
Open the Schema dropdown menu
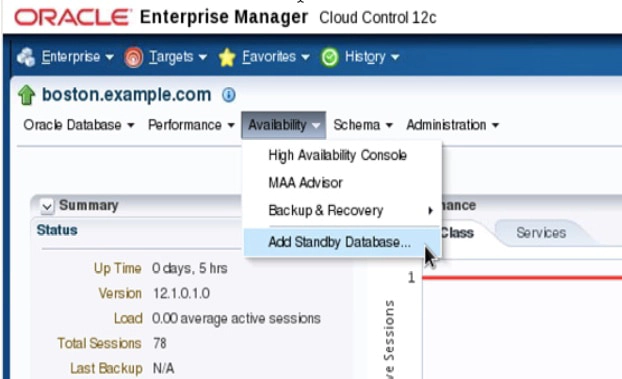[363, 125]
